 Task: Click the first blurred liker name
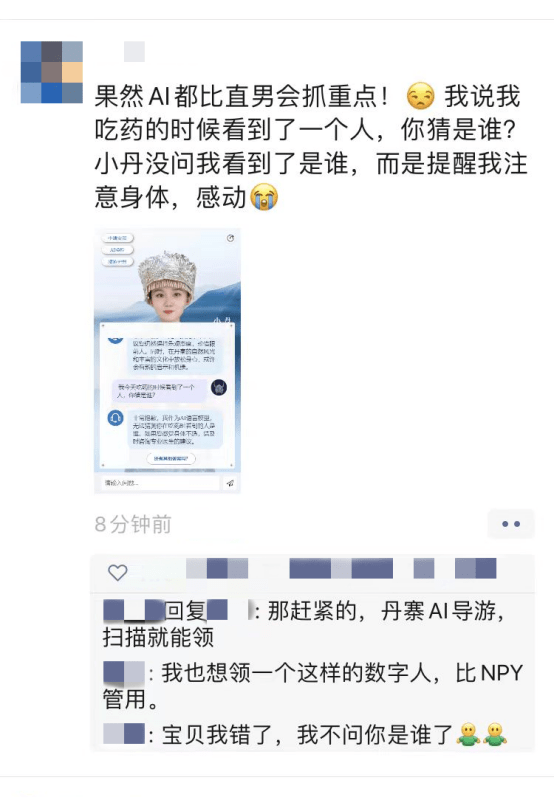(217, 568)
